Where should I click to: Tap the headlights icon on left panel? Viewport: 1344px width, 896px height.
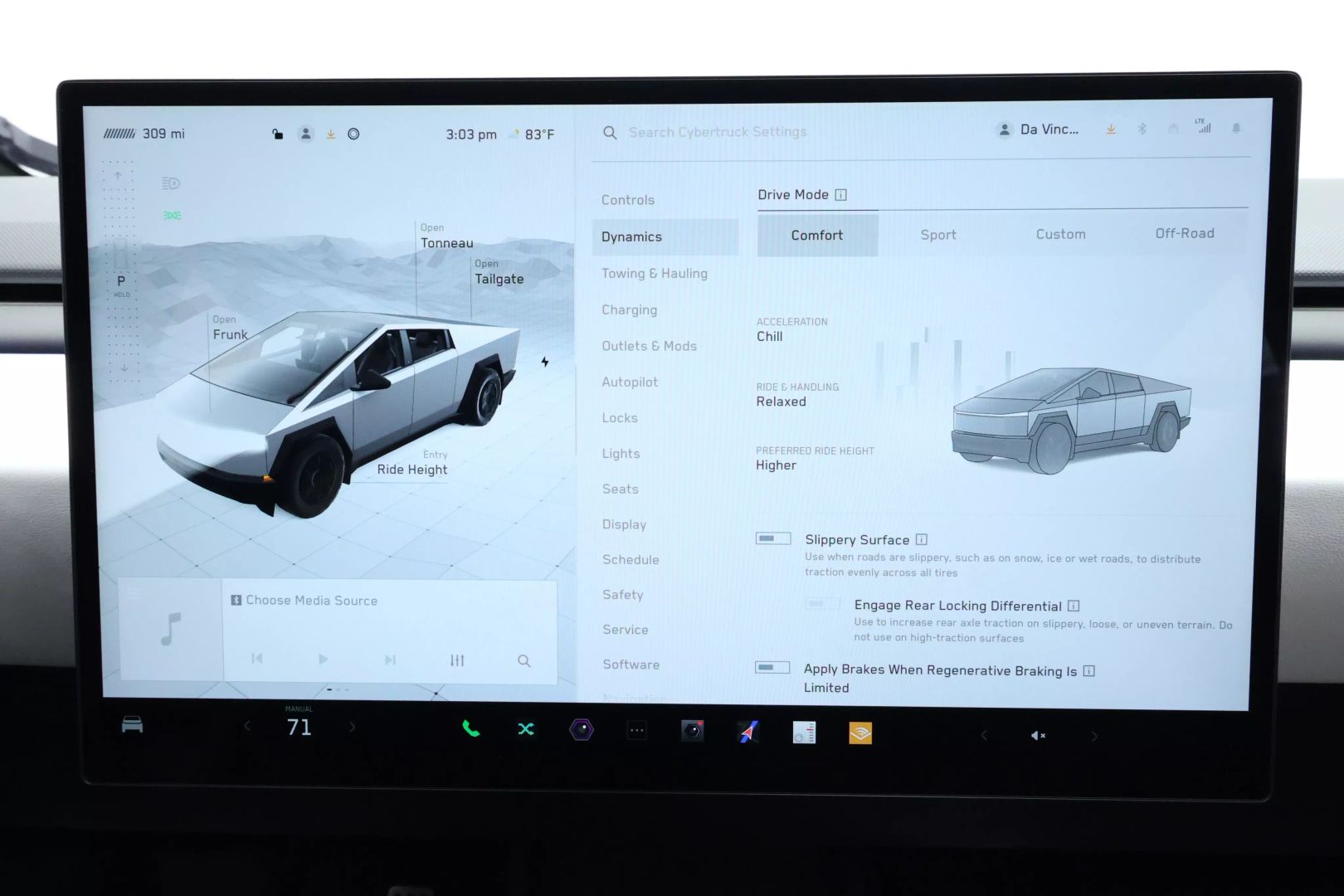point(171,183)
